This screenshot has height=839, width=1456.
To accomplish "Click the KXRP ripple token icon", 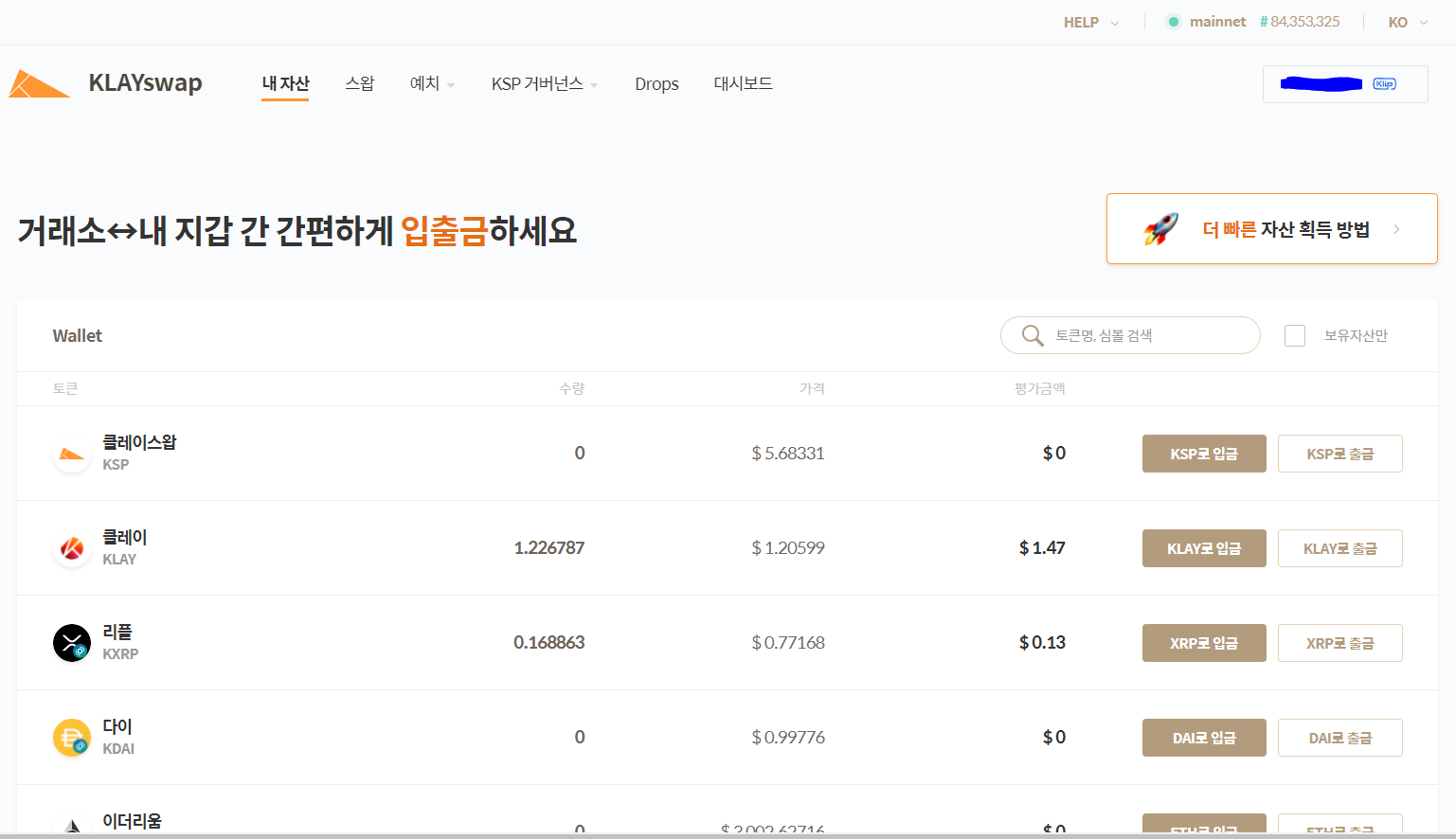I will [72, 643].
